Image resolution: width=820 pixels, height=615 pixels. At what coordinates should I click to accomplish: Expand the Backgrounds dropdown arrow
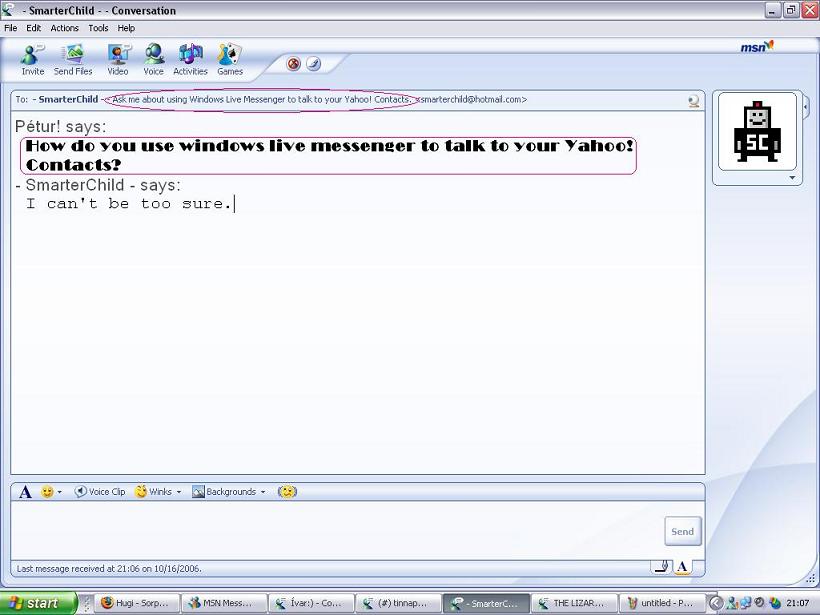click(263, 492)
